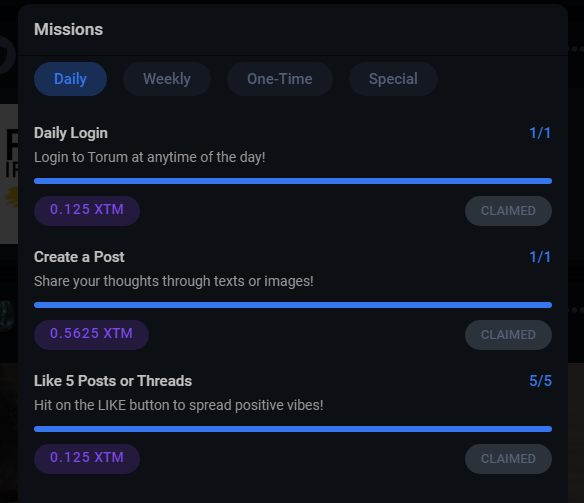Click the 0.125 XTM reward badge under Daily Login
The height and width of the screenshot is (503, 584).
tap(87, 211)
